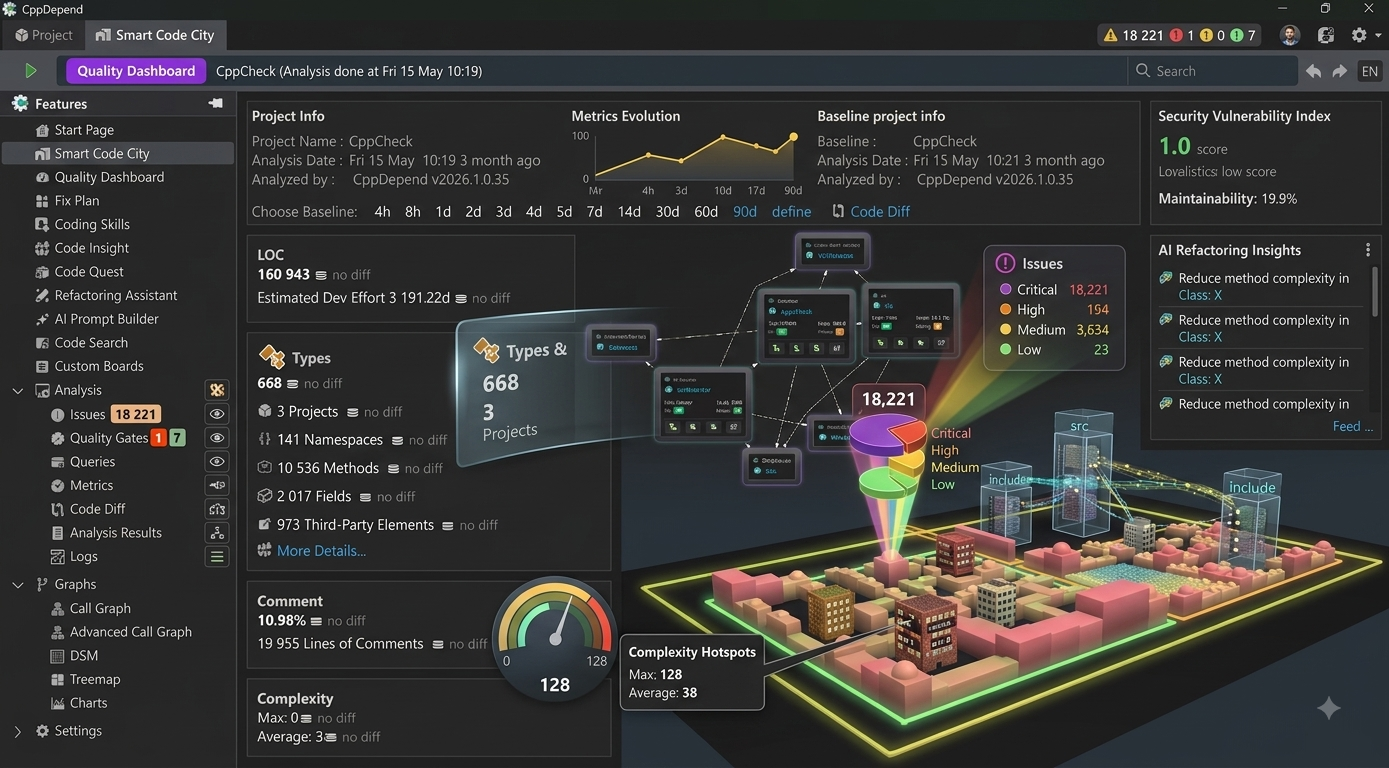Click the Analysis row's orange icon button
The width and height of the screenshot is (1389, 768).
coord(217,390)
